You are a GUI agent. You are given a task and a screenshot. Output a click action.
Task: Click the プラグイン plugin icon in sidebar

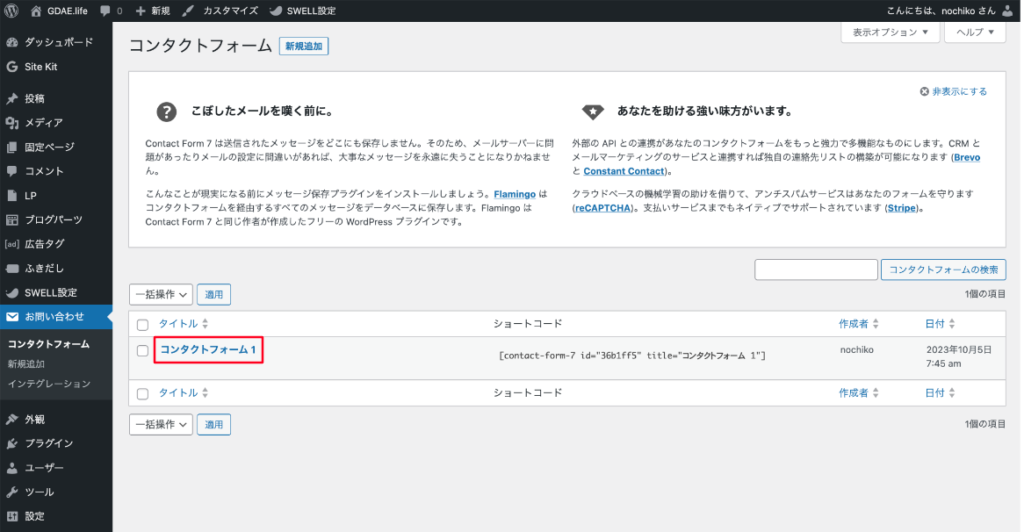12,443
